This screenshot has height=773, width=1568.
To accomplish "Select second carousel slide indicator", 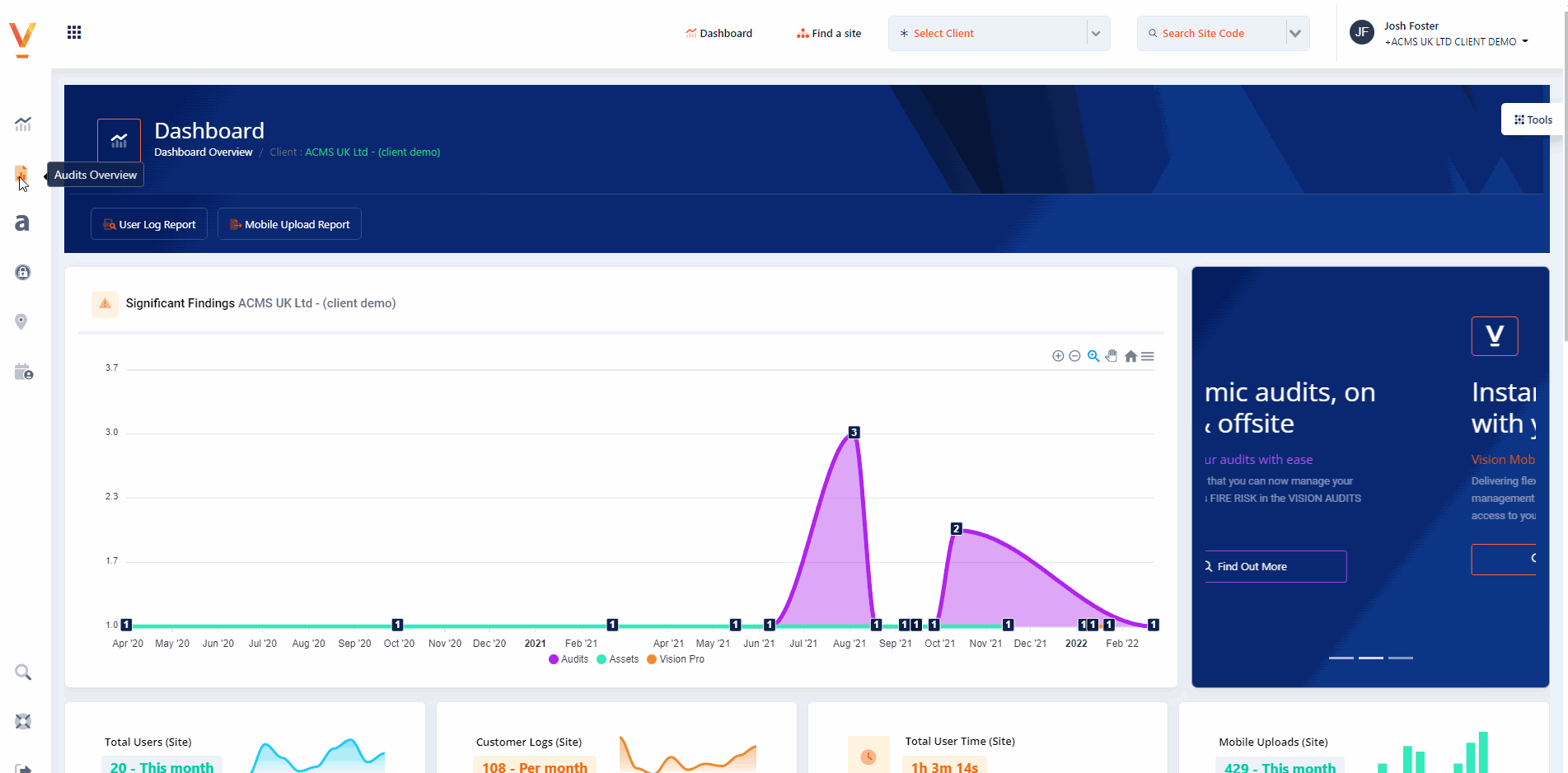I will point(1371,658).
